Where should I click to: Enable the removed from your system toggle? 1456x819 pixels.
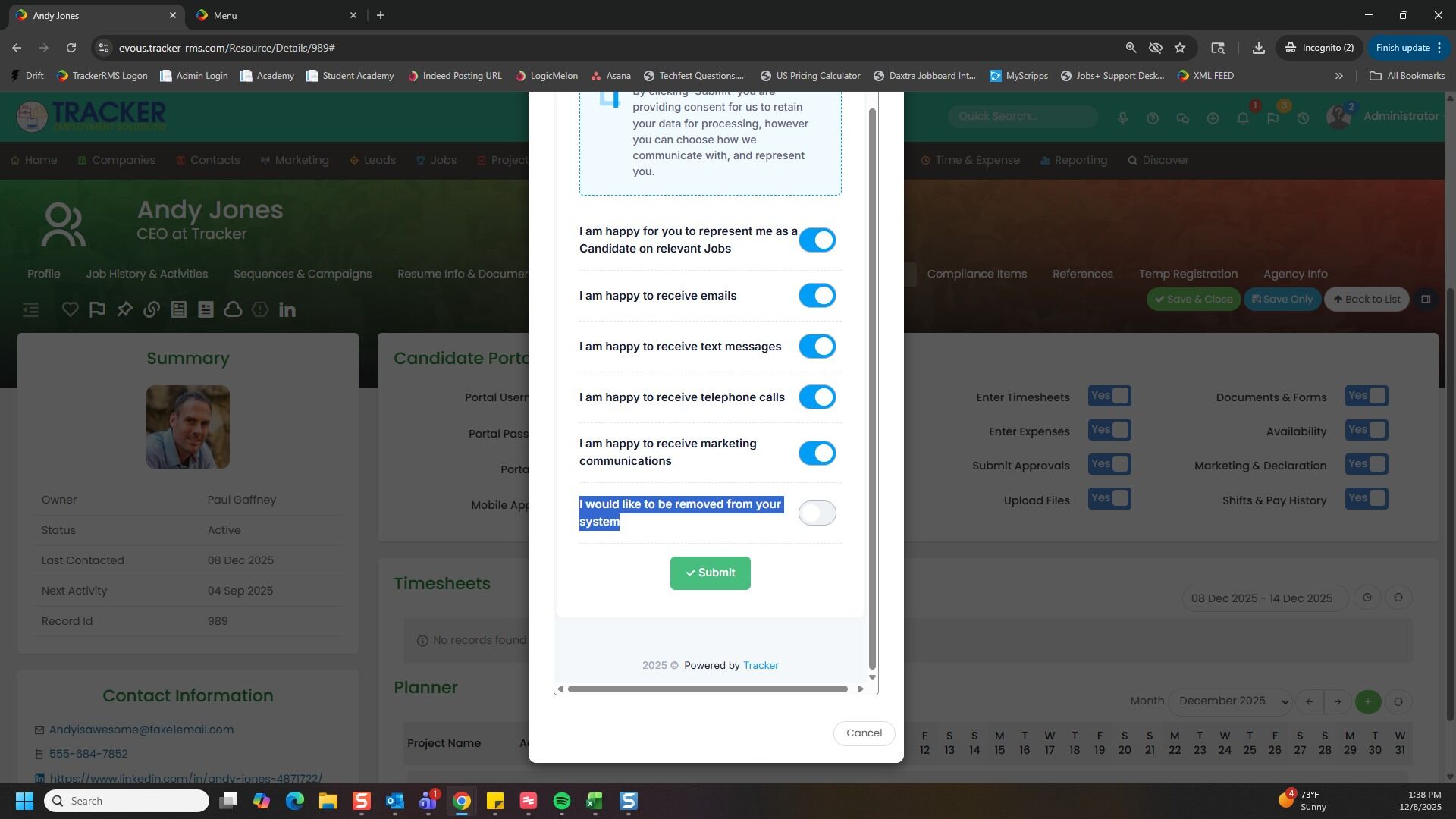point(817,513)
